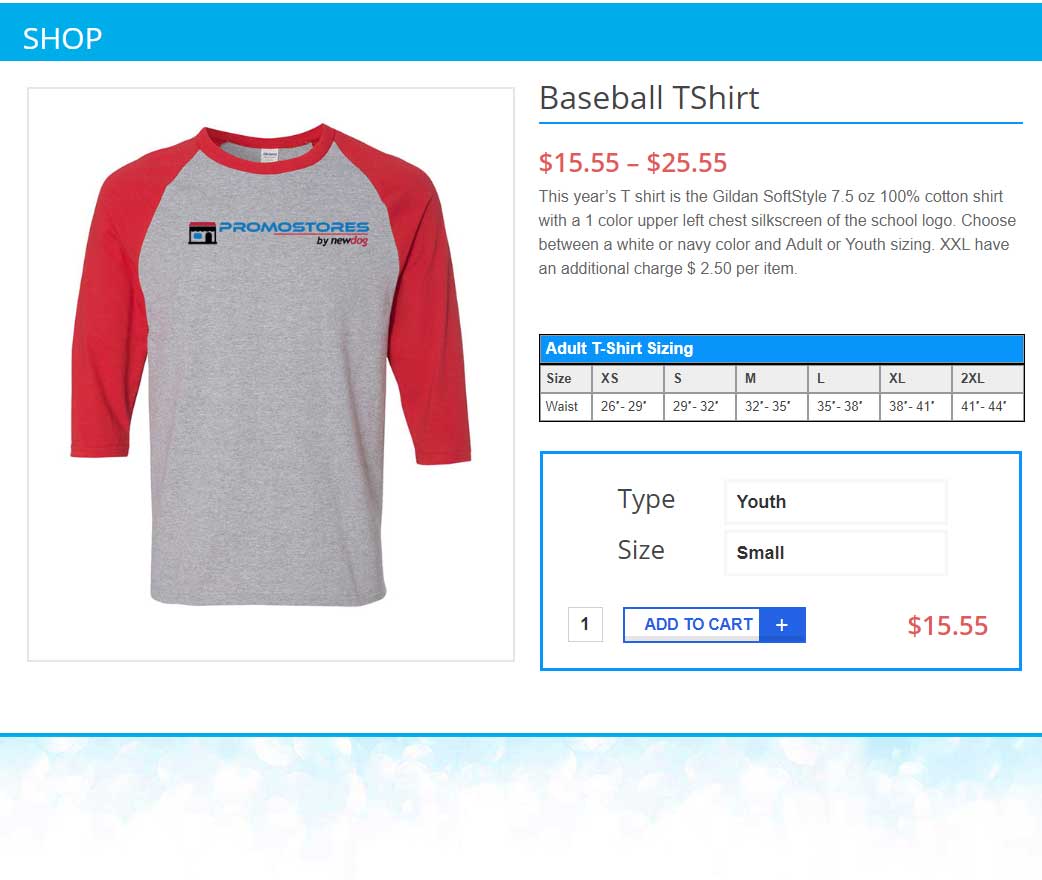Click the $15.55 price beside Add to Cart

tap(948, 625)
